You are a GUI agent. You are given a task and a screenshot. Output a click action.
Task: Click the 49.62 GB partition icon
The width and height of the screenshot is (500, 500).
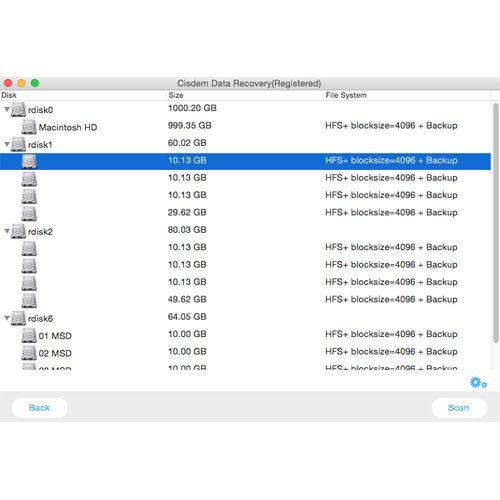29,300
